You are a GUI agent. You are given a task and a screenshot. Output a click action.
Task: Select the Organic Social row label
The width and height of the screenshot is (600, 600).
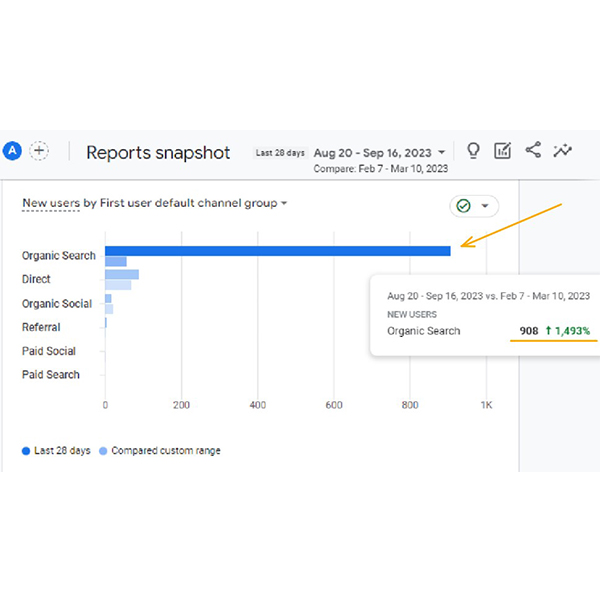coord(57,303)
